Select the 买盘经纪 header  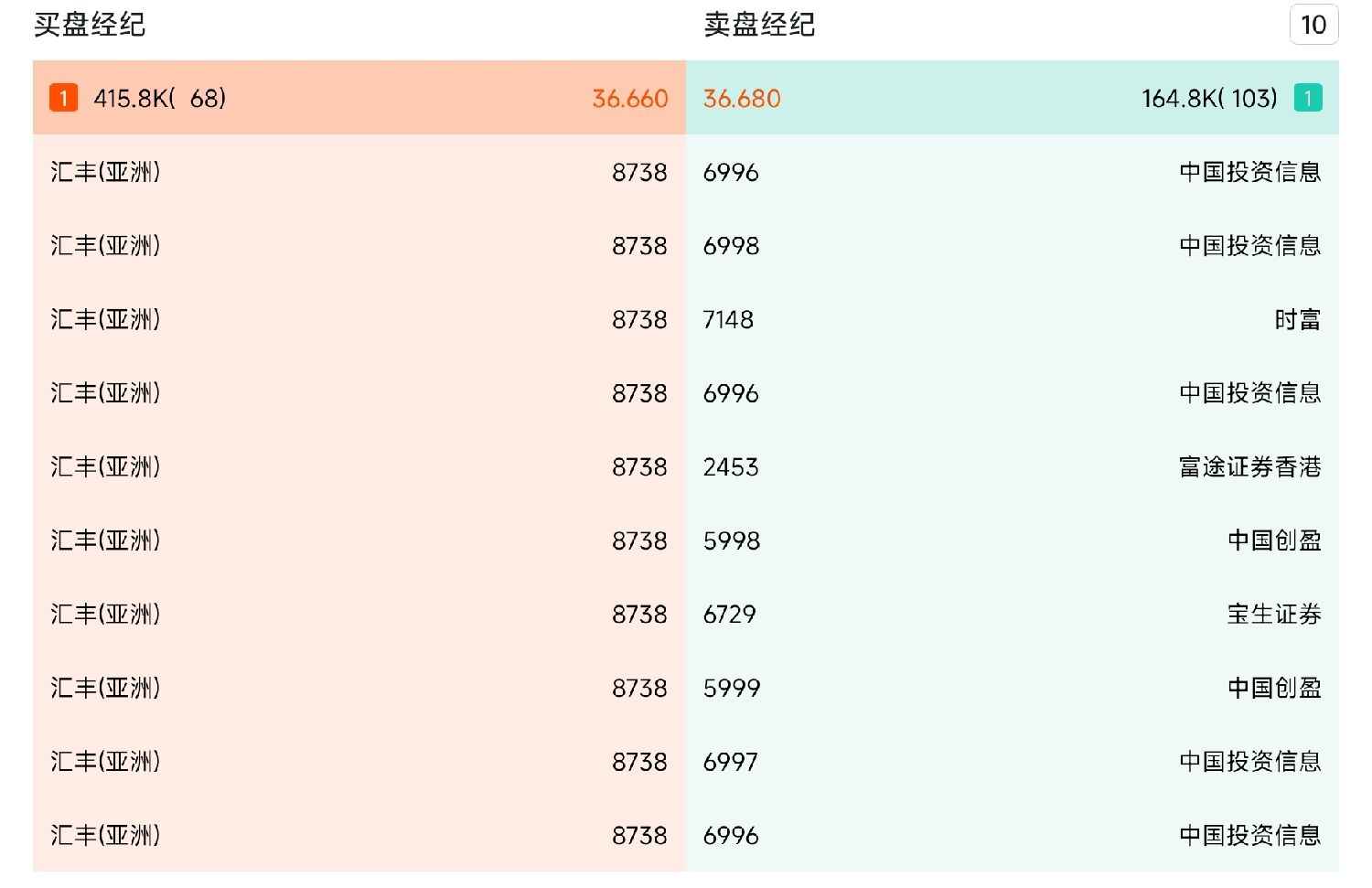click(x=90, y=25)
